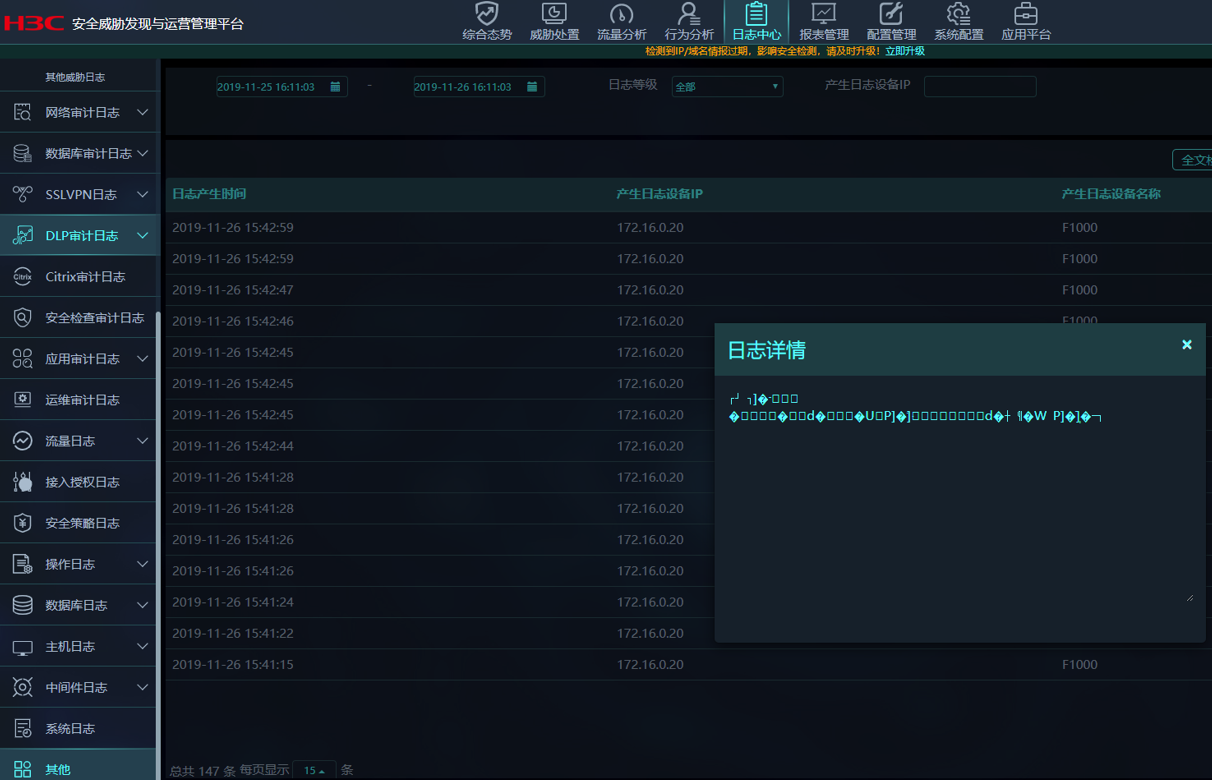Screen dimensions: 1212x780
Task: Open calendar picker for start date
Action: tap(335, 87)
